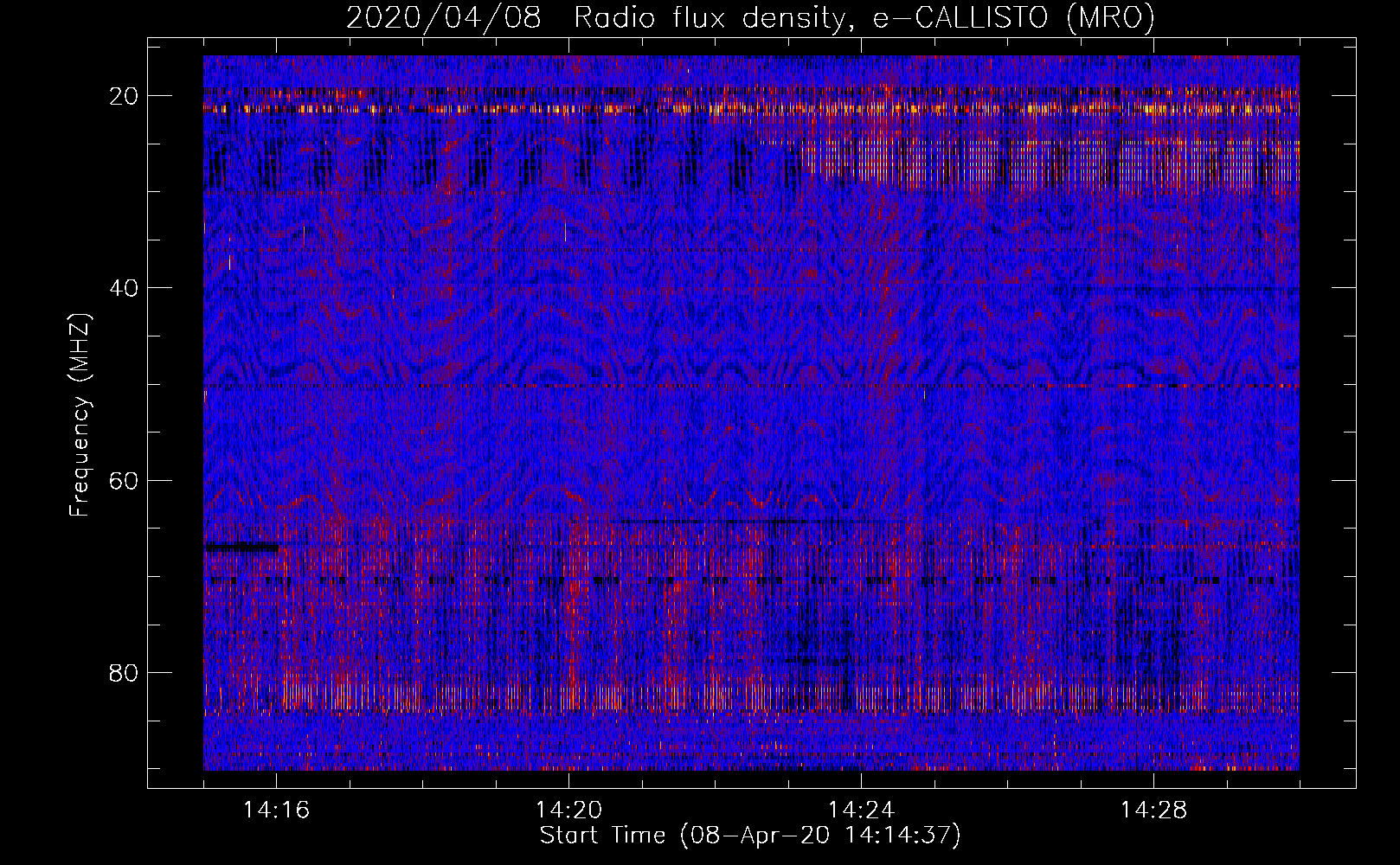Click the 'Start Time (08-Apr-20 14:14:37)' label
The height and width of the screenshot is (865, 1400).
[x=750, y=836]
